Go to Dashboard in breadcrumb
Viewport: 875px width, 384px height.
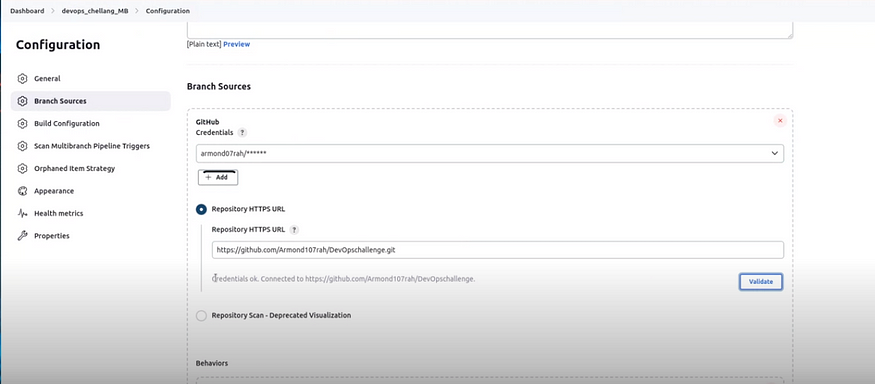pos(27,11)
